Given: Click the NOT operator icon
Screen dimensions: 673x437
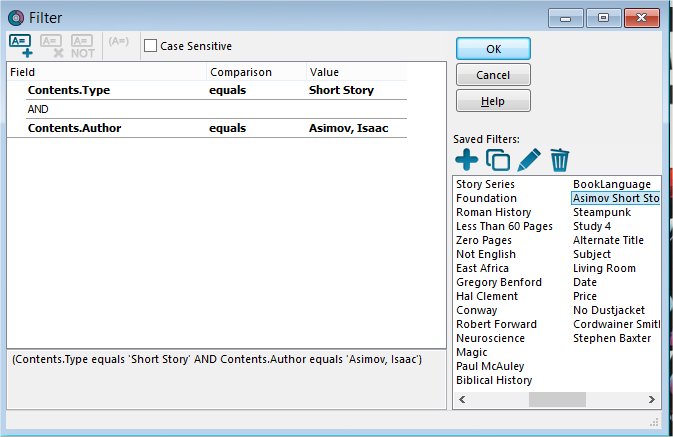Looking at the screenshot, I should click(x=82, y=45).
